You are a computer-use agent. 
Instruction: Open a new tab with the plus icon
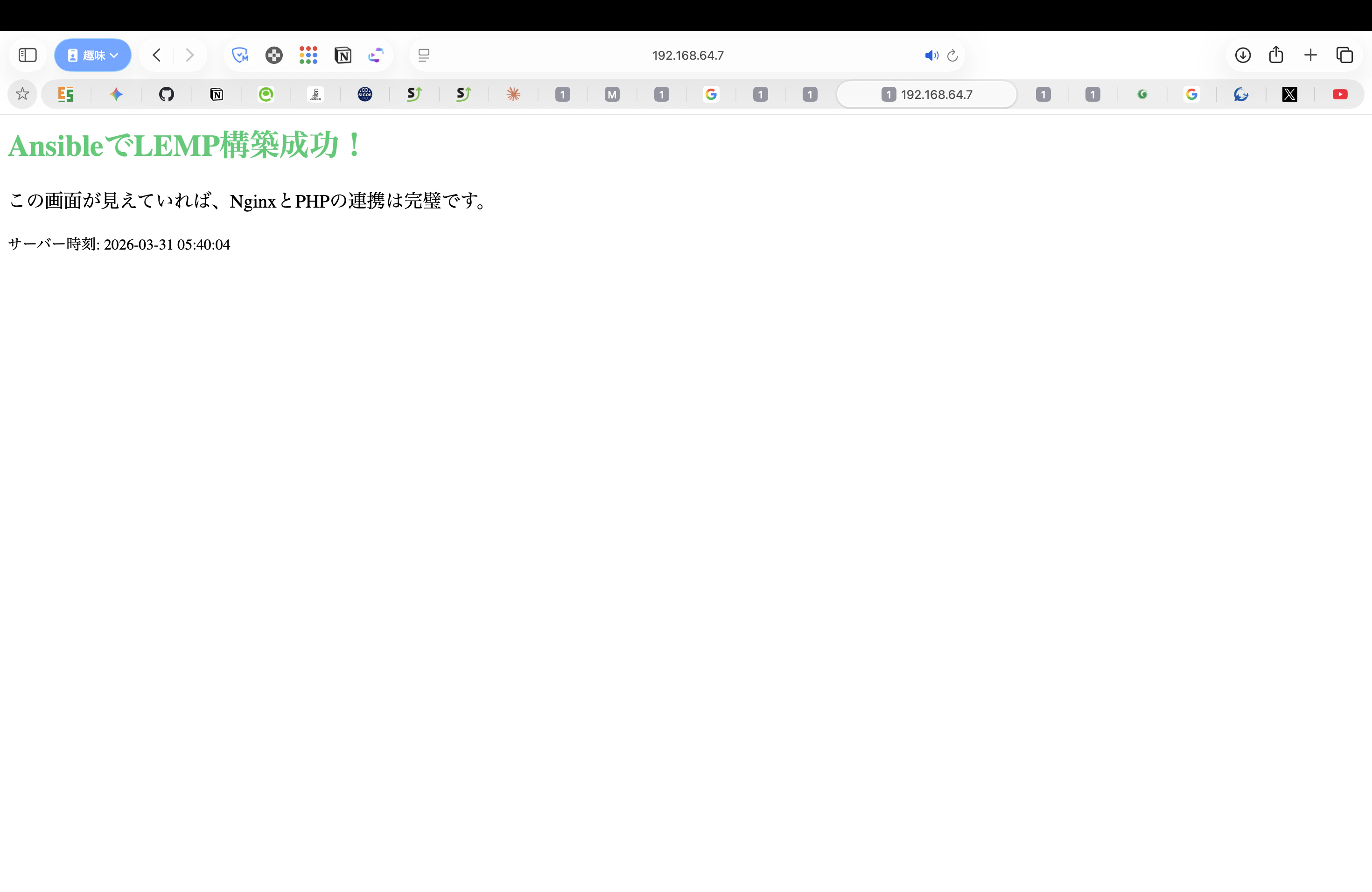point(1310,55)
